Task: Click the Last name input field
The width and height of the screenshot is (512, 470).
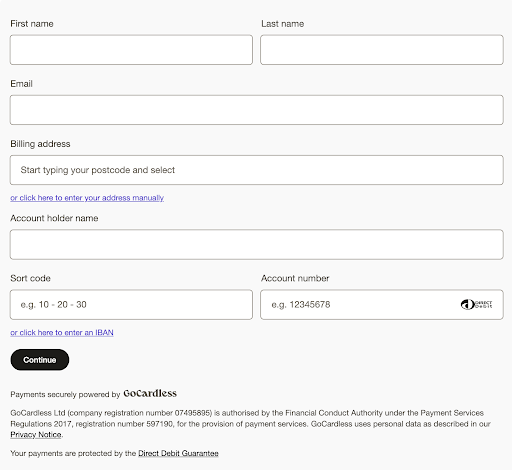Action: click(x=382, y=50)
